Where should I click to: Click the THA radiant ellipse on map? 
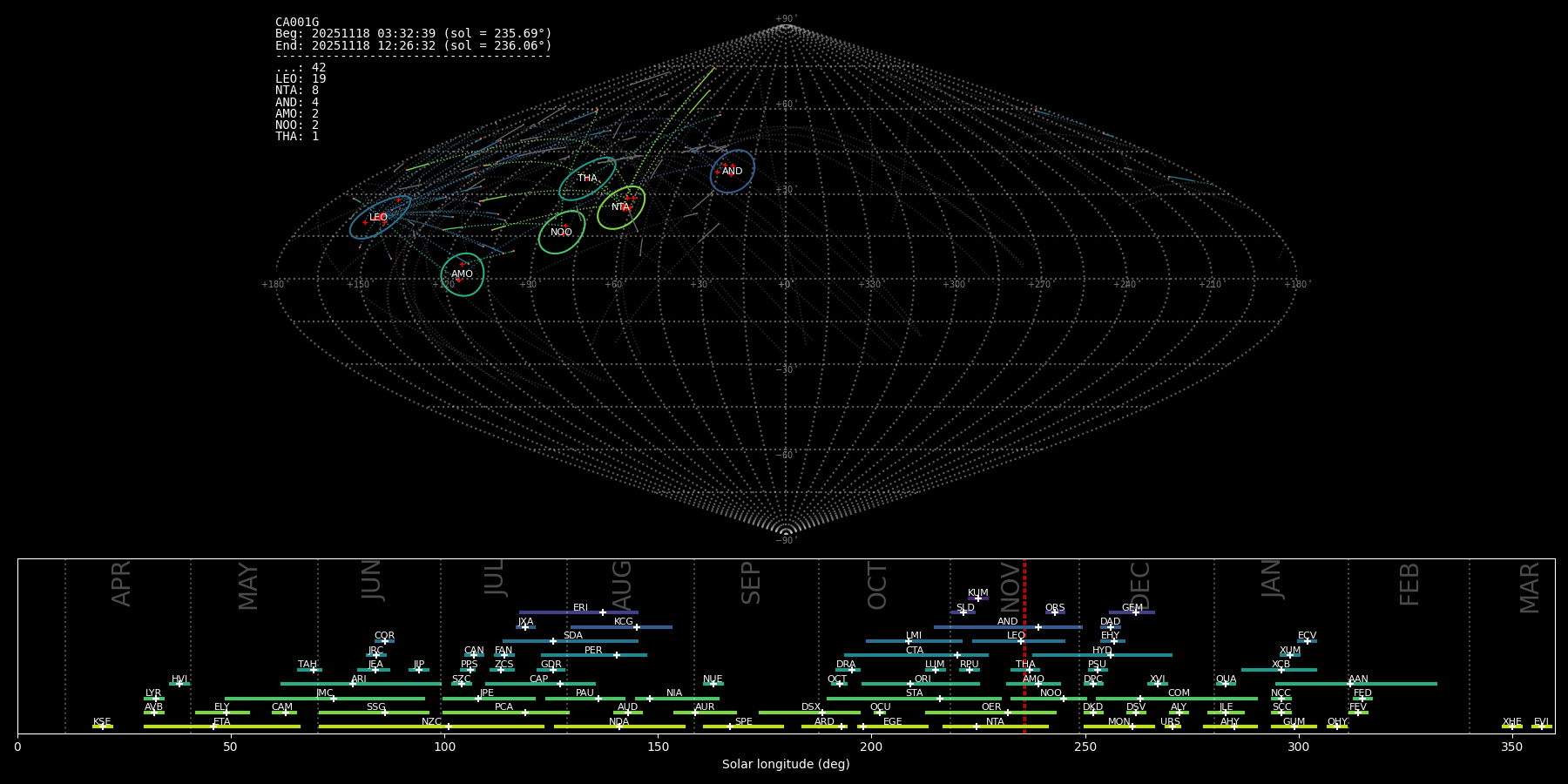coord(587,179)
